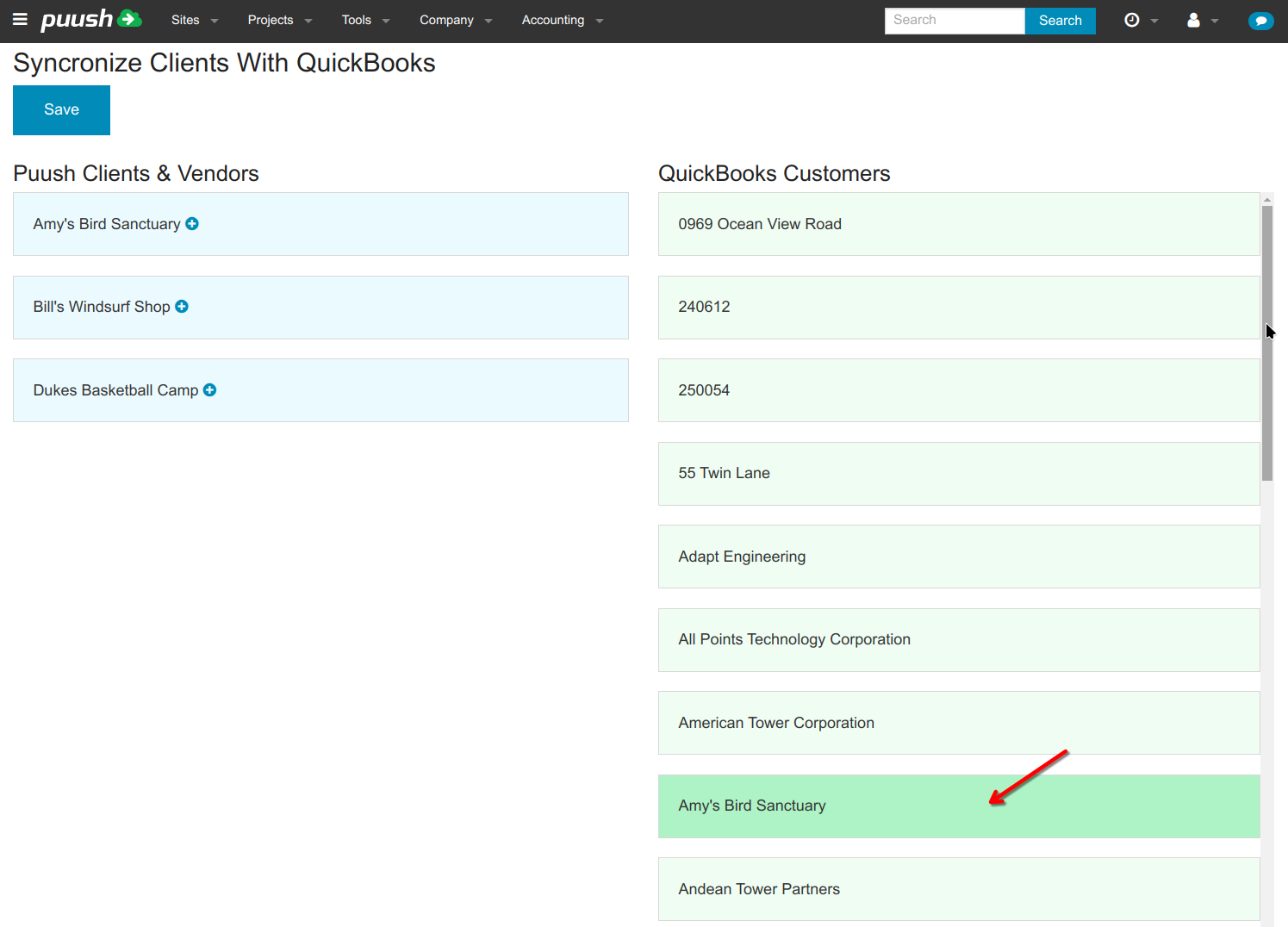Viewport: 1288px width, 927px height.
Task: Open the hamburger menu icon
Action: coord(20,20)
